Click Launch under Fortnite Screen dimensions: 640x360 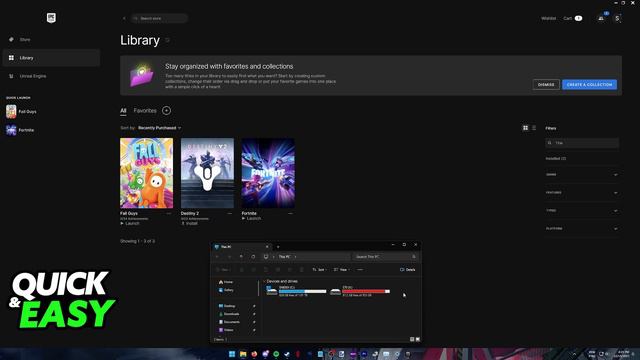pos(251,218)
